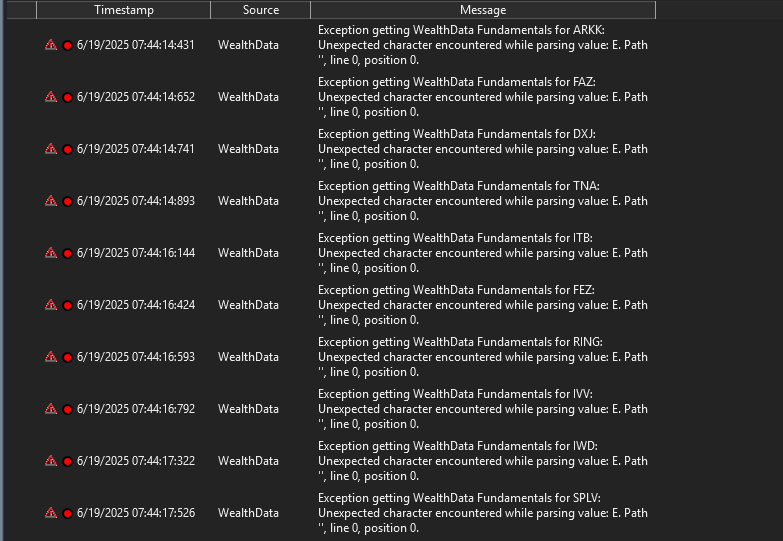Viewport: 783px width, 541px height.
Task: Select the ARKK fundamentals exception message
Action: 482,45
